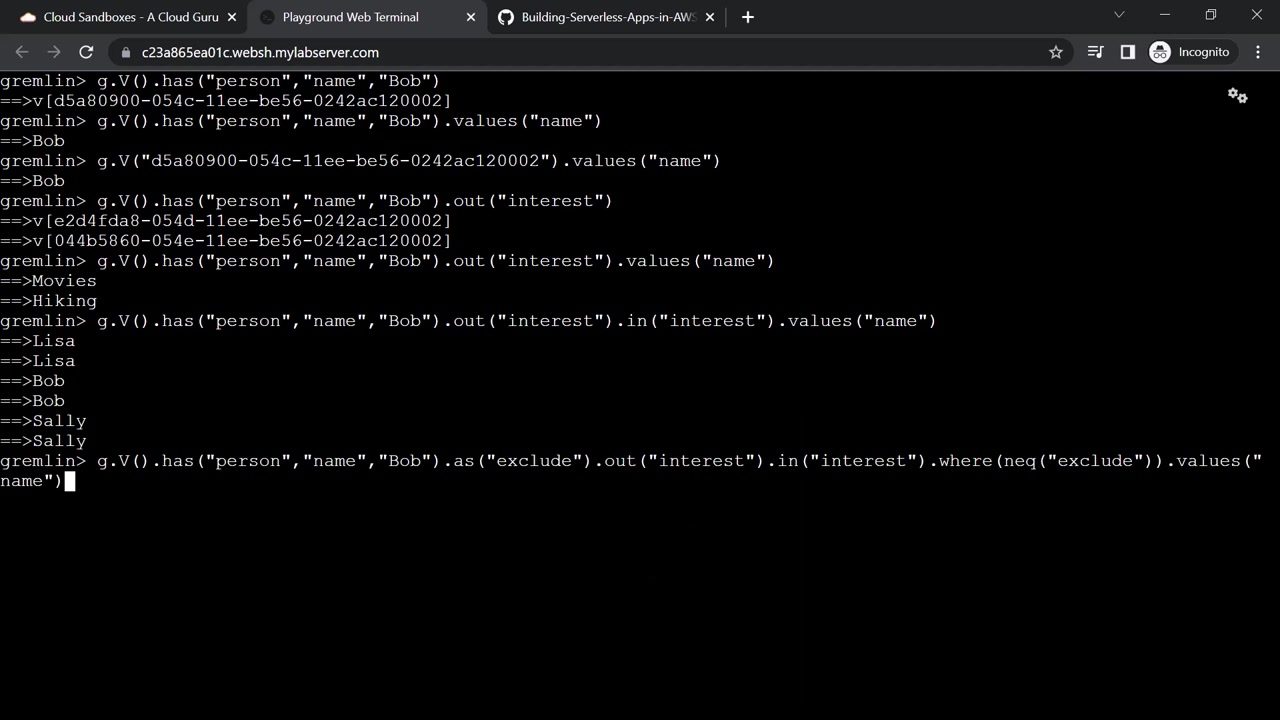
Task: Open a new browser tab
Action: point(747,17)
